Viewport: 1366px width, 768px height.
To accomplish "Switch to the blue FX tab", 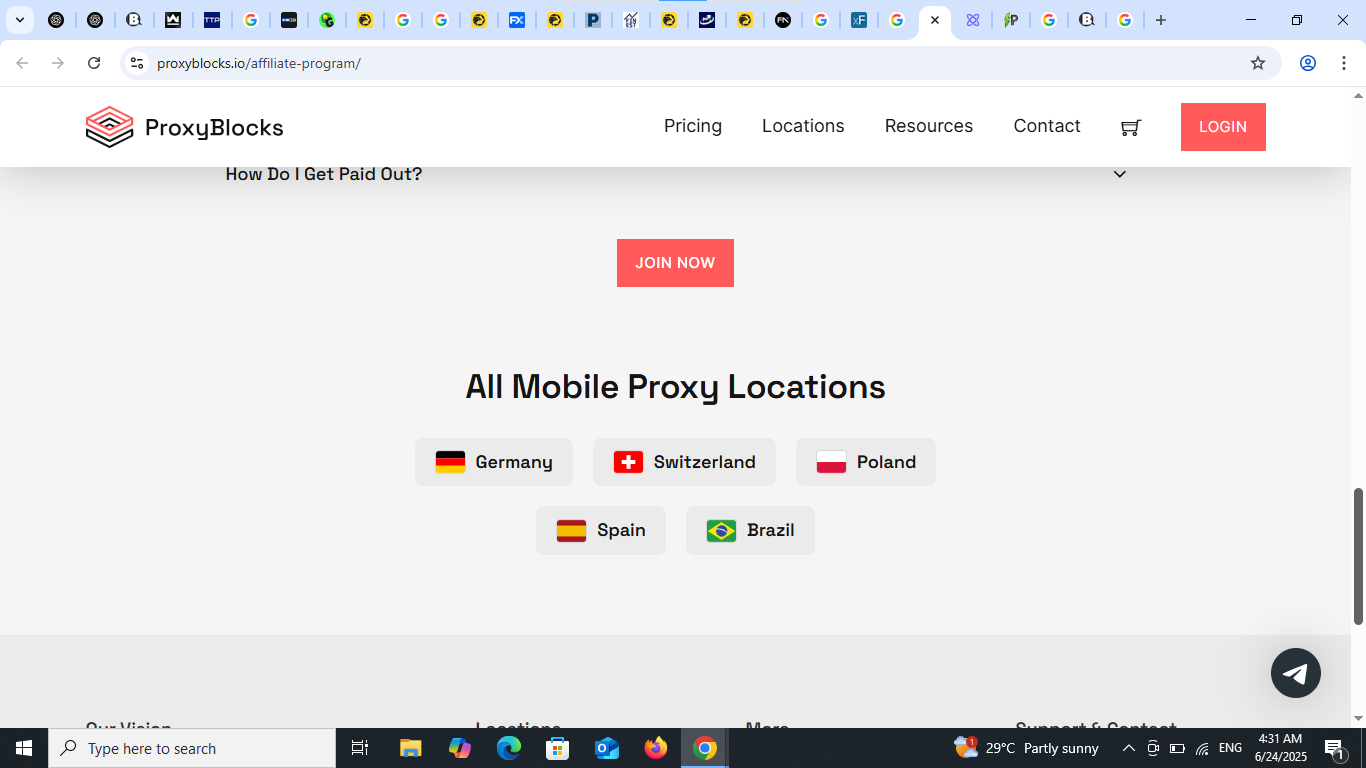I will [x=517, y=20].
